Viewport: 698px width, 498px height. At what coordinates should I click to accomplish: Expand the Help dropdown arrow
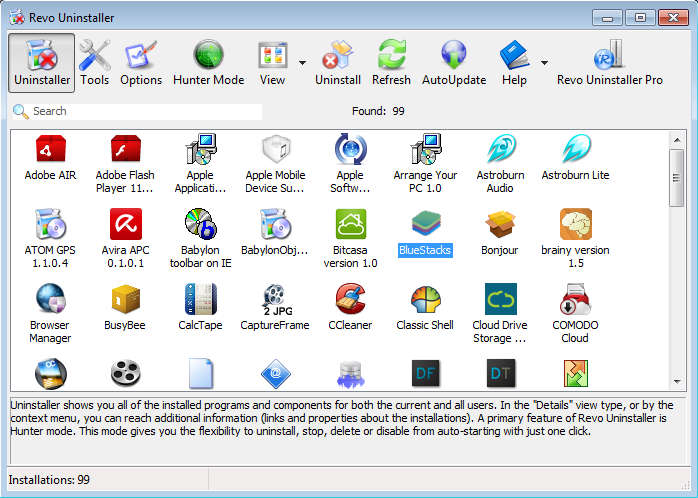pyautogui.click(x=544, y=62)
